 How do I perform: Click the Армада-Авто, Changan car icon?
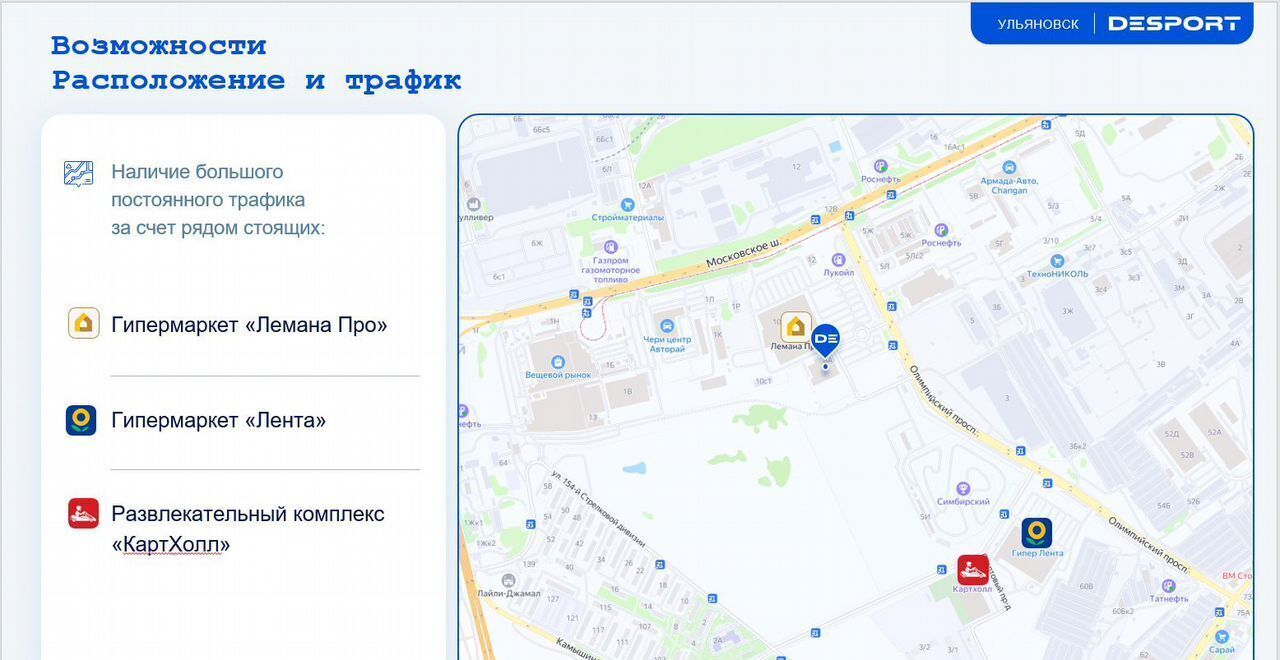1010,167
